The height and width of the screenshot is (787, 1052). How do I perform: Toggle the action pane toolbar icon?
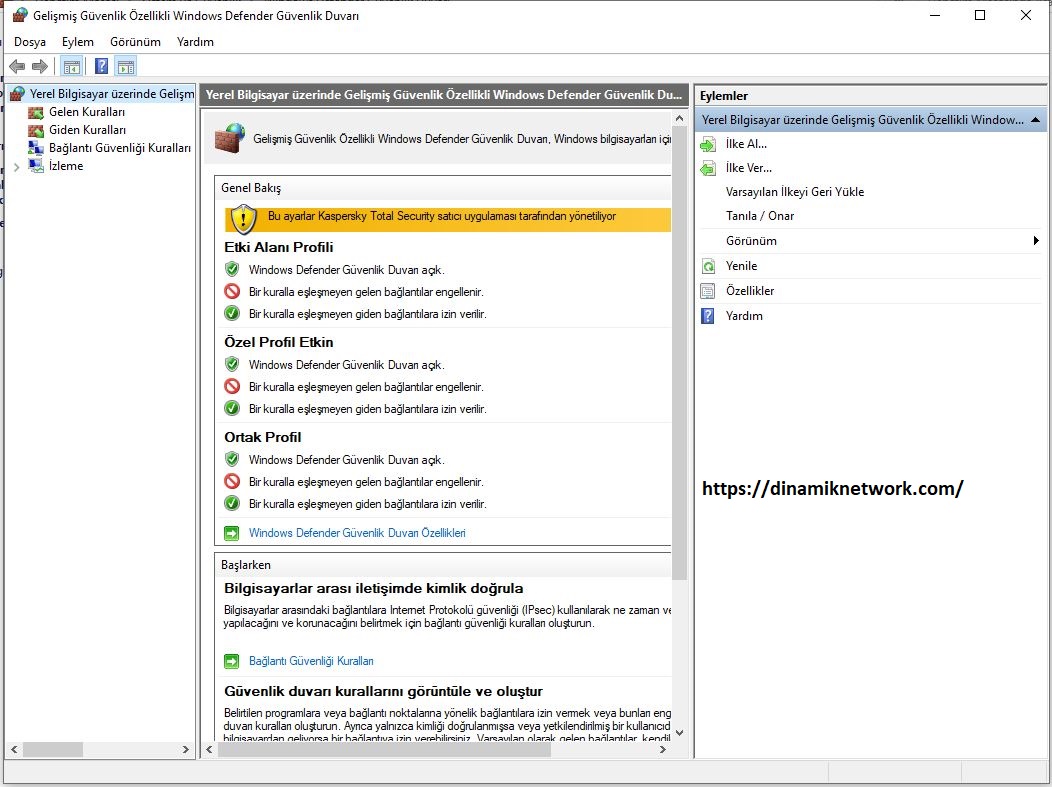pos(126,66)
